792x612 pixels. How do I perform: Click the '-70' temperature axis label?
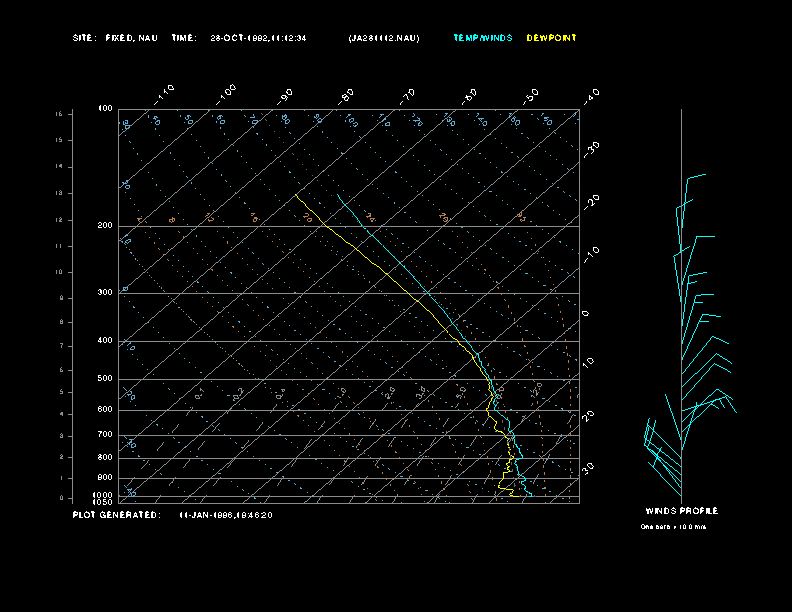pyautogui.click(x=408, y=96)
